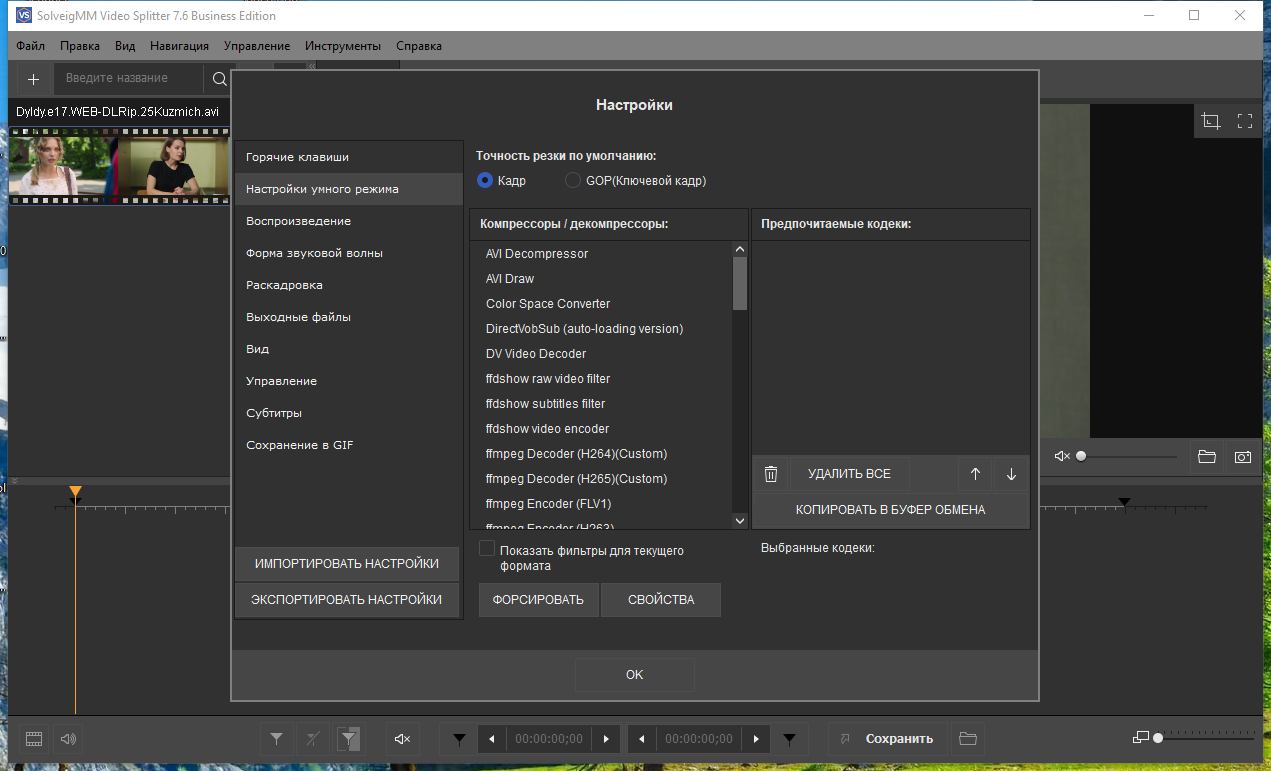Click the speaker waveform icon in bottom toolbar
The width and height of the screenshot is (1271, 771).
[68, 739]
